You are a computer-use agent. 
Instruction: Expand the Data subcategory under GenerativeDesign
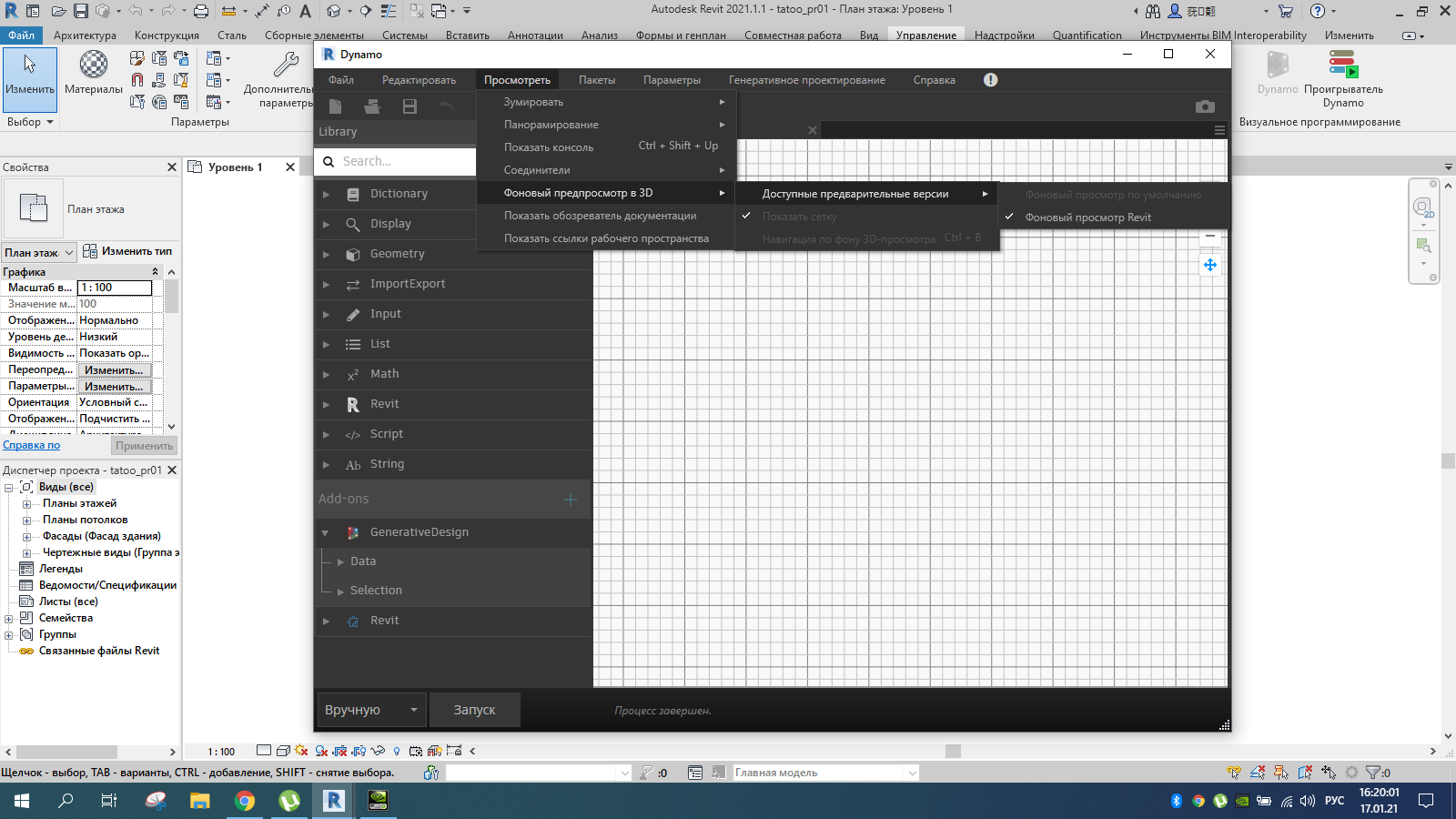(x=340, y=561)
